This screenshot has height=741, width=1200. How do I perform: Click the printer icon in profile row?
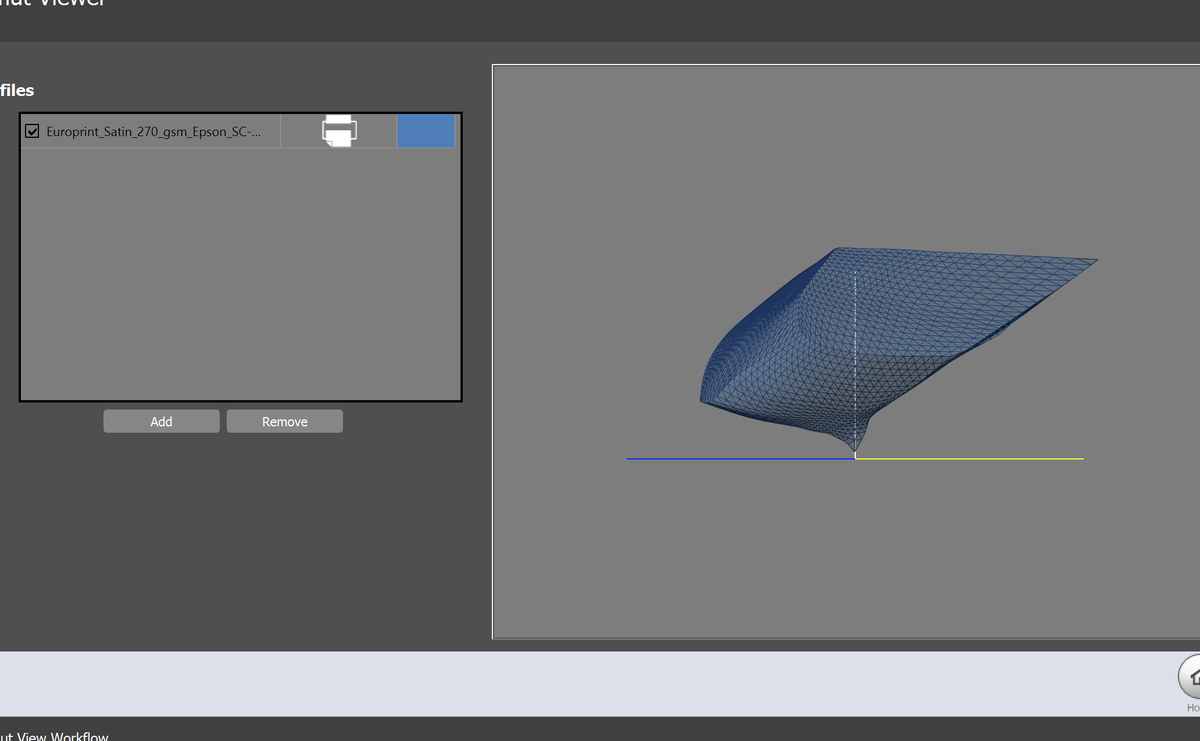(339, 131)
